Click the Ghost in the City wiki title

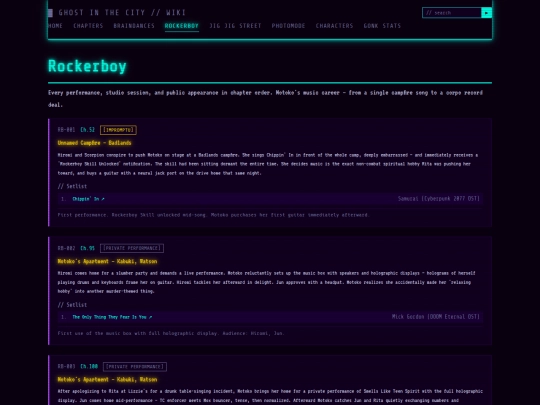122,13
